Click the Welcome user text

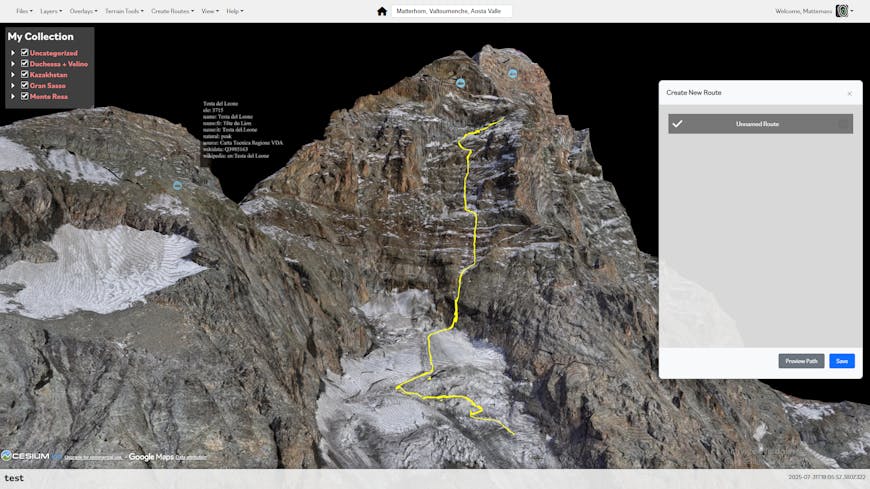point(803,11)
